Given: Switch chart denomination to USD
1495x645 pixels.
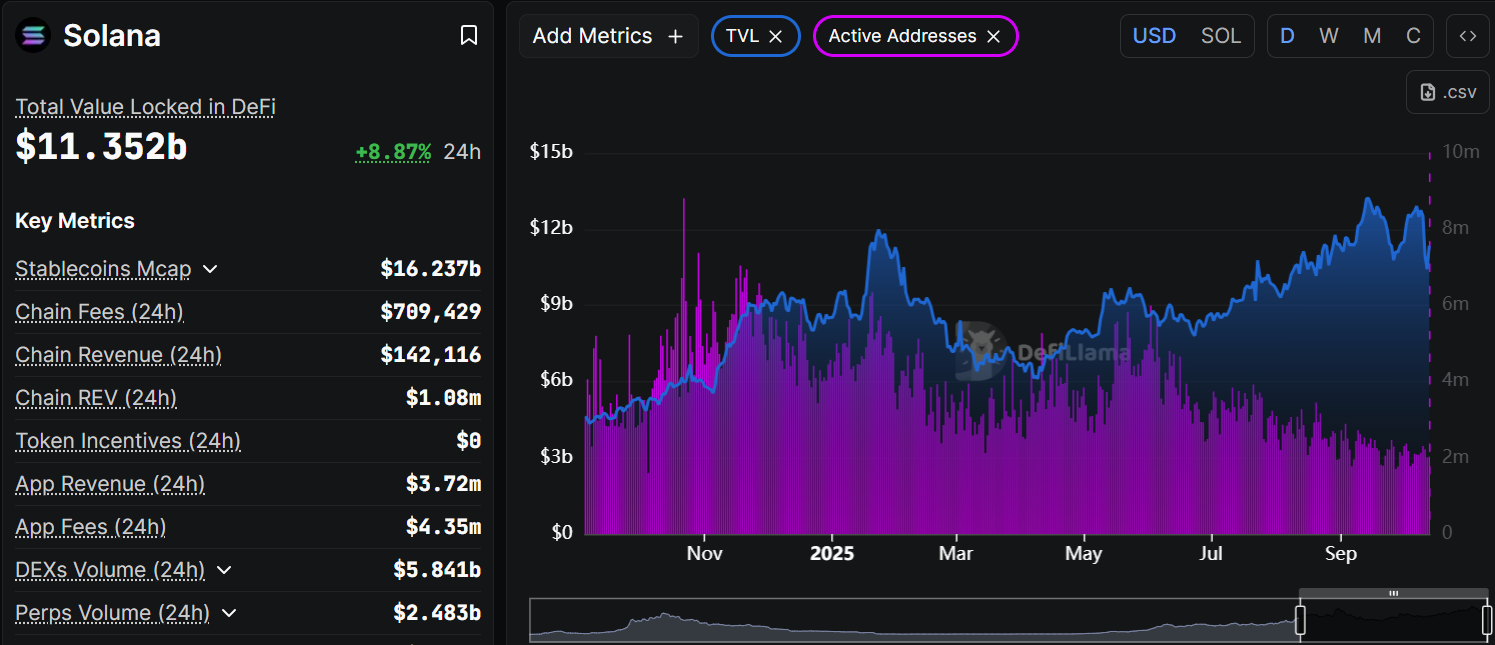Looking at the screenshot, I should tap(1154, 36).
